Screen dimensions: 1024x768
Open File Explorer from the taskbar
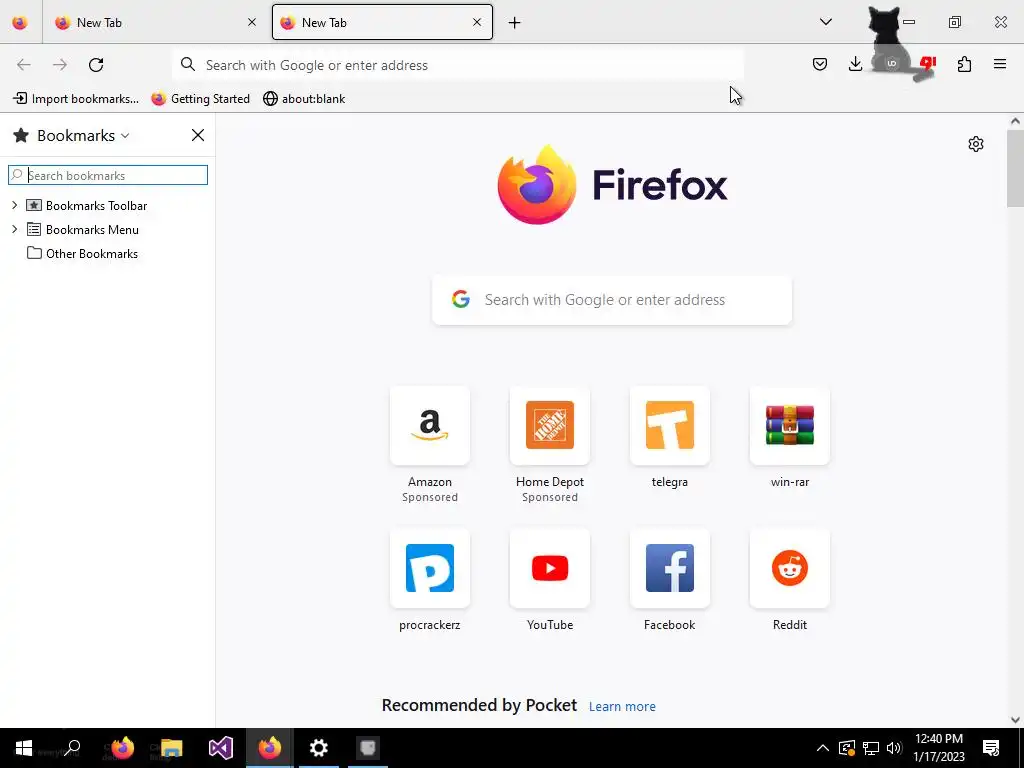tap(171, 748)
